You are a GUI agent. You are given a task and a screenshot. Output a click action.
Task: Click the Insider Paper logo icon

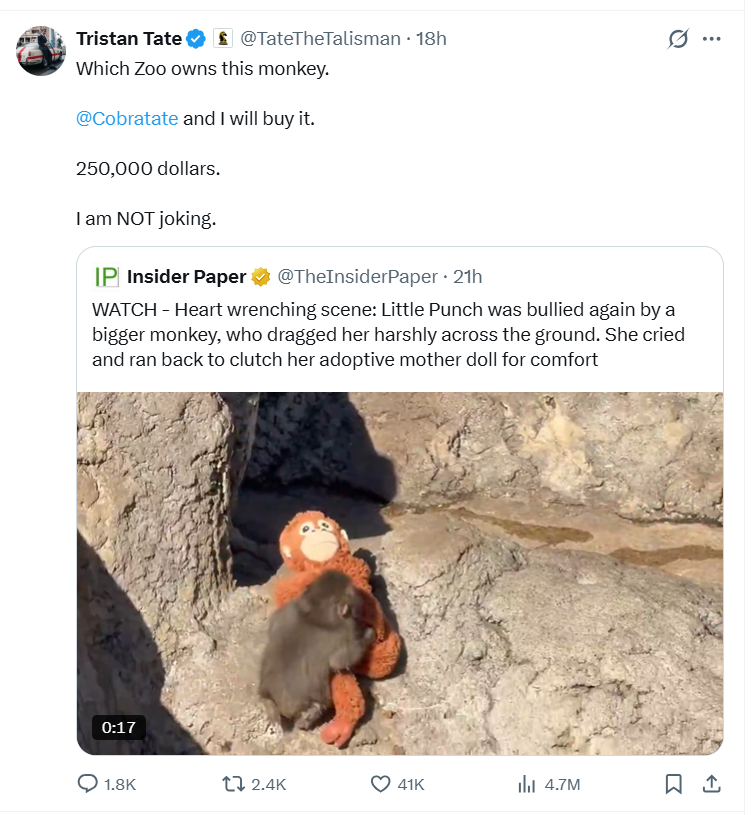pos(106,276)
